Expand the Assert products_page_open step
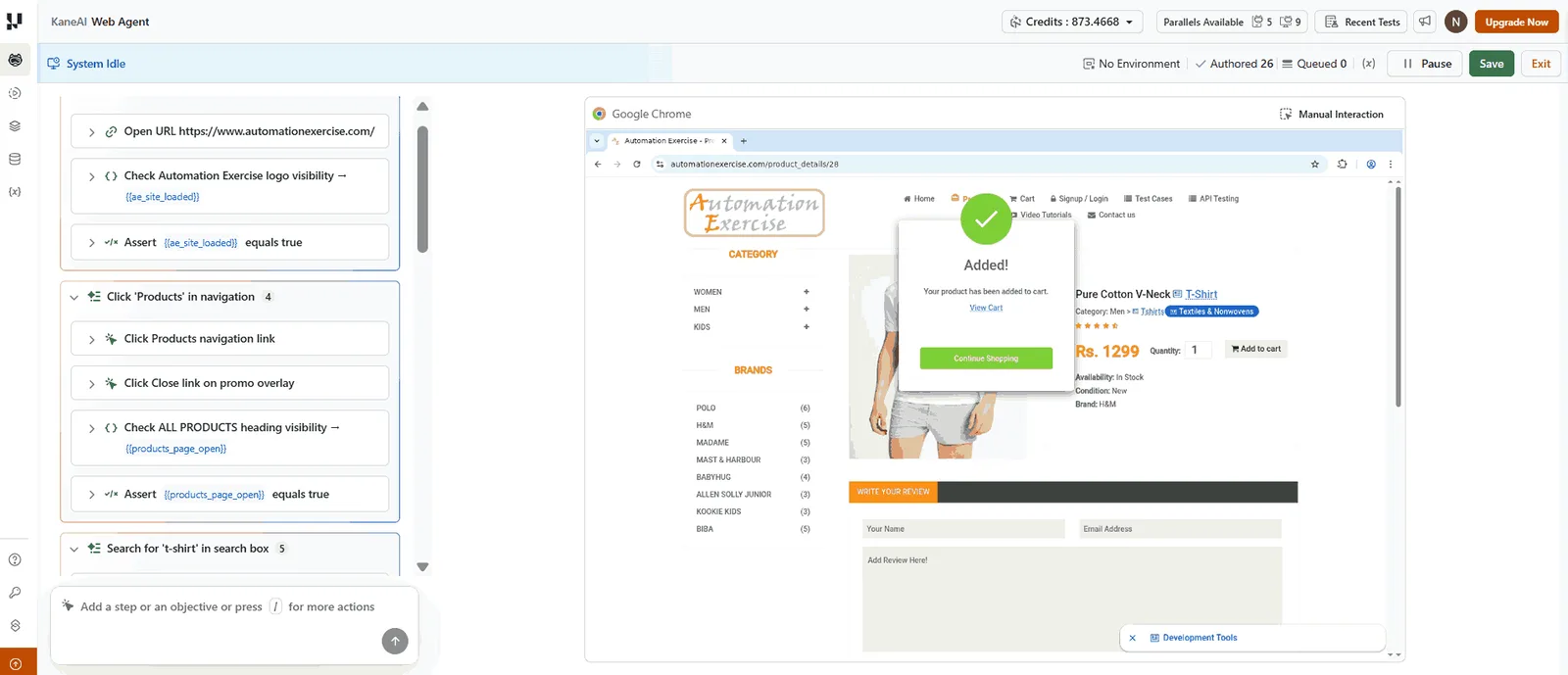This screenshot has width=1568, height=675. (x=92, y=495)
